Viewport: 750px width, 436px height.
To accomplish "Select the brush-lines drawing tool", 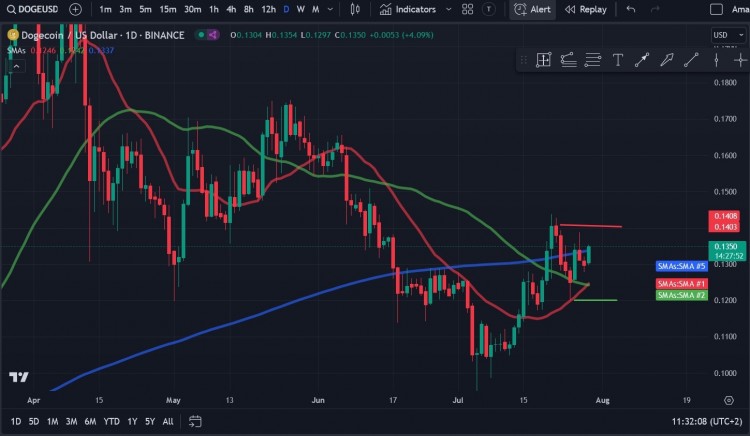I will pos(568,60).
